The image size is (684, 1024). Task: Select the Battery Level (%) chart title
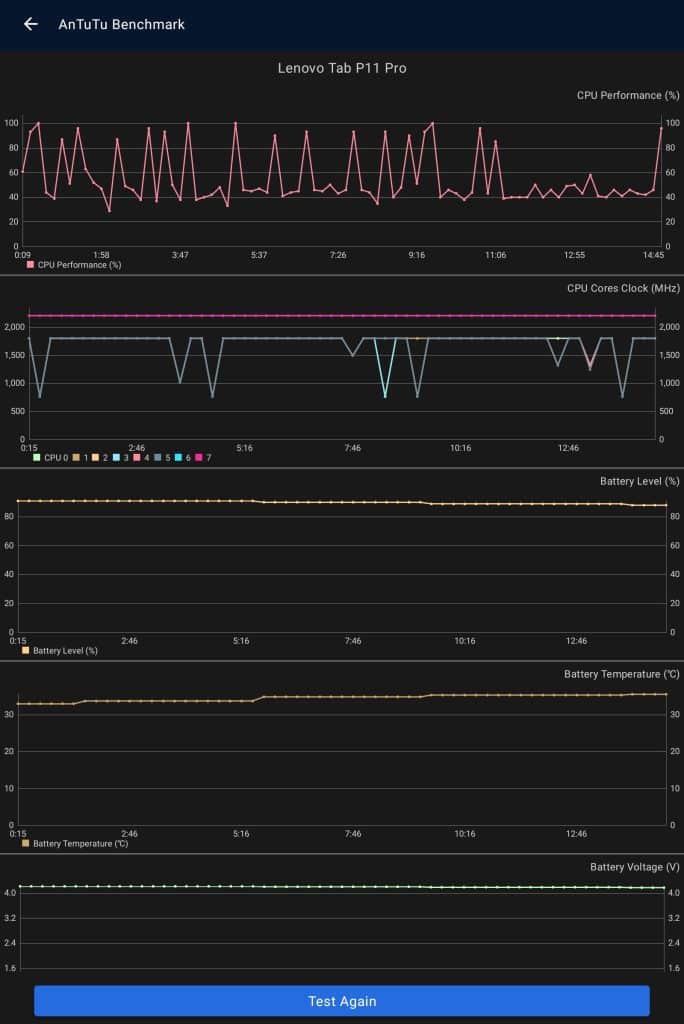(640, 481)
